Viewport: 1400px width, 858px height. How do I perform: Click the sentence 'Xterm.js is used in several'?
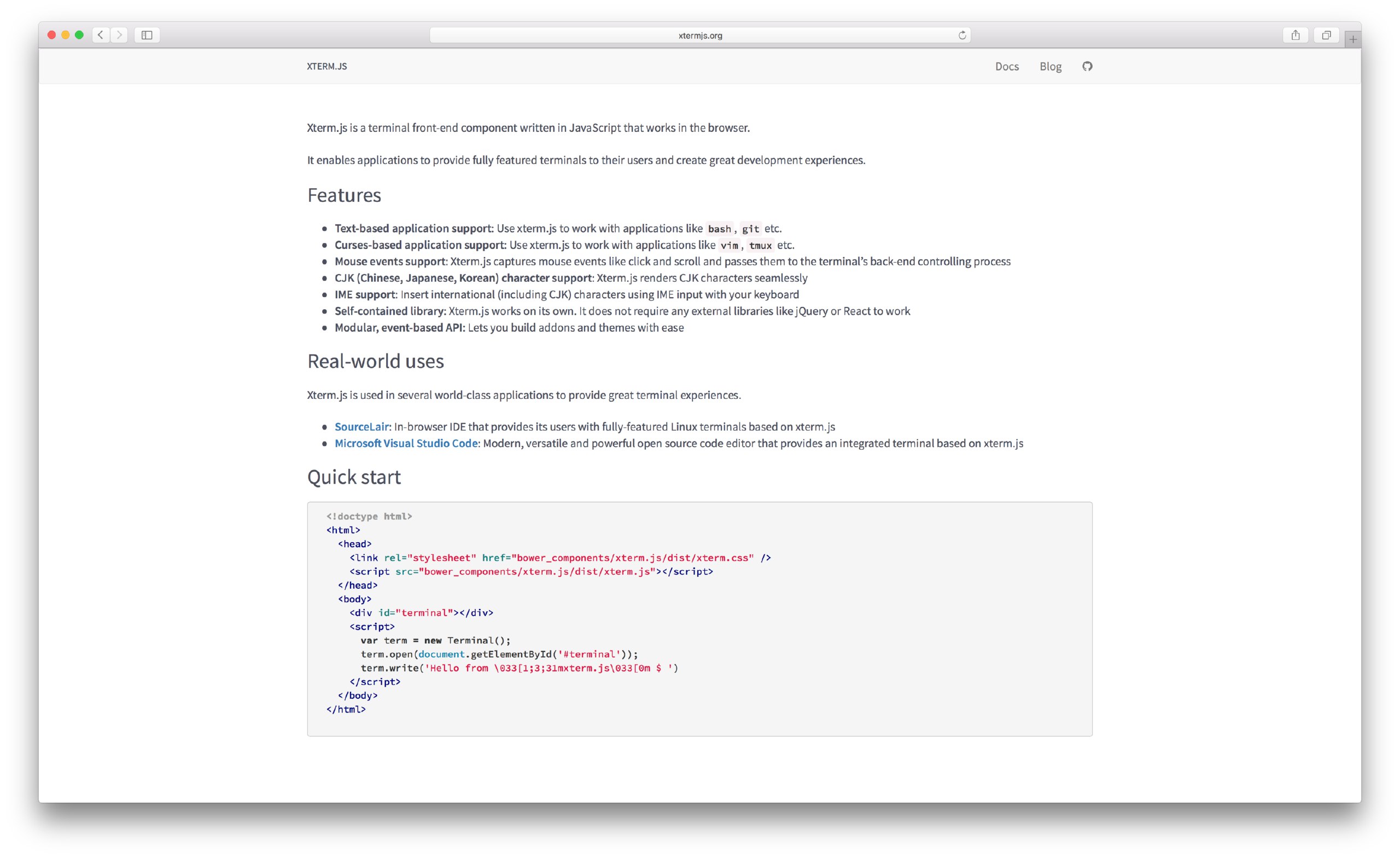pos(524,395)
